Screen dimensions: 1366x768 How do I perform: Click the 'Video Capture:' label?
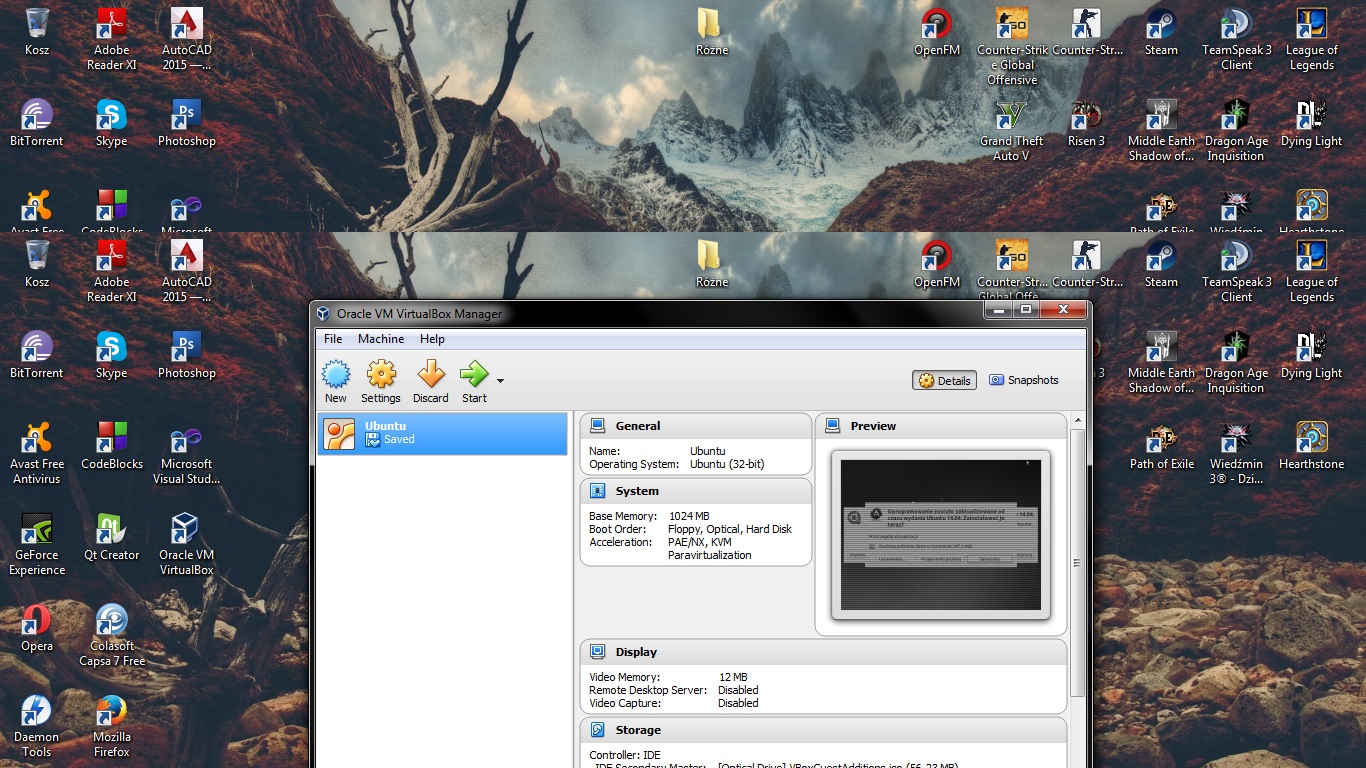click(625, 703)
